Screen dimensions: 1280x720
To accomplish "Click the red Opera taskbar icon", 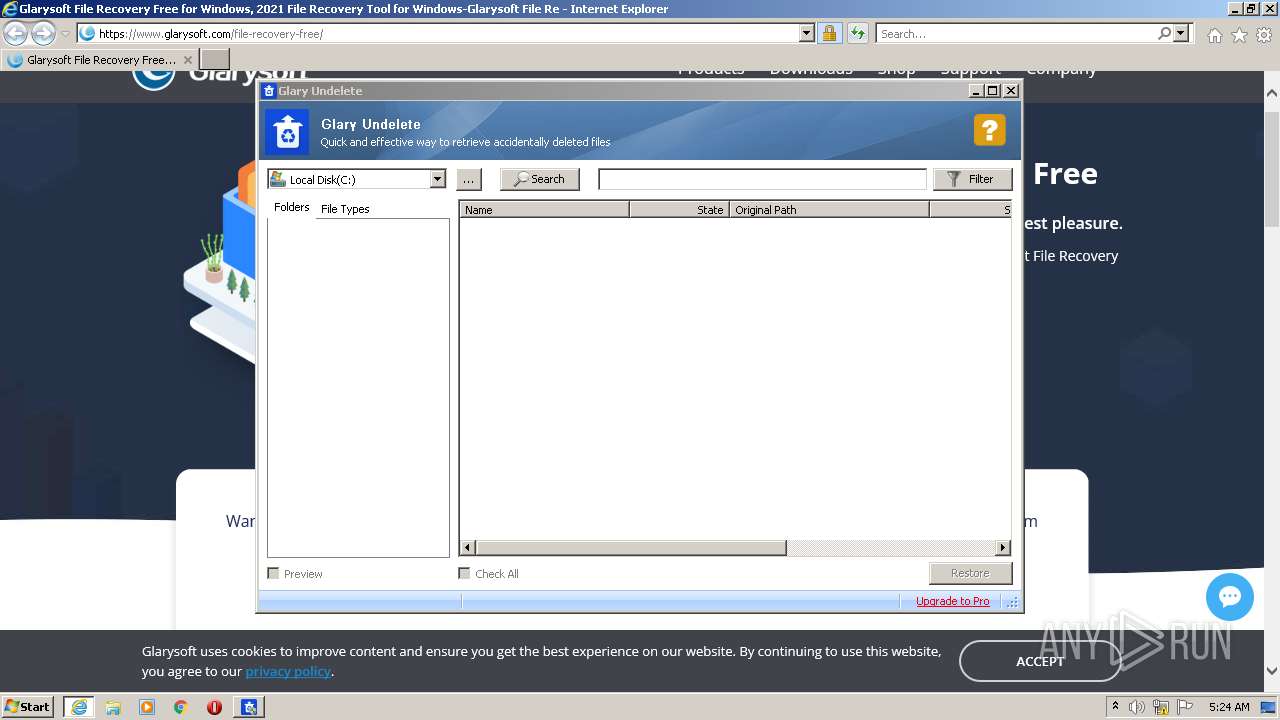I will 214,707.
